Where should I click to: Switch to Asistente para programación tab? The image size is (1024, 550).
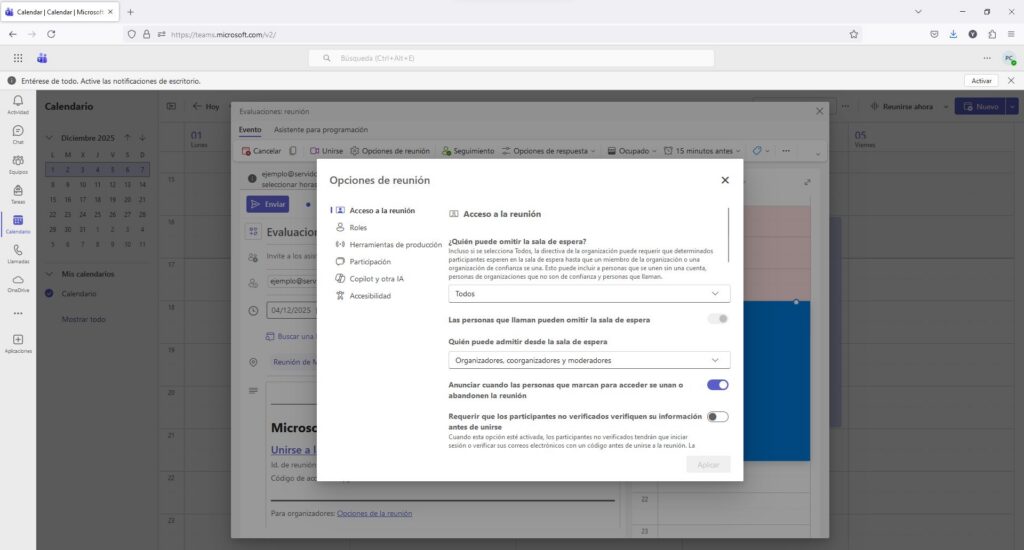(321, 129)
